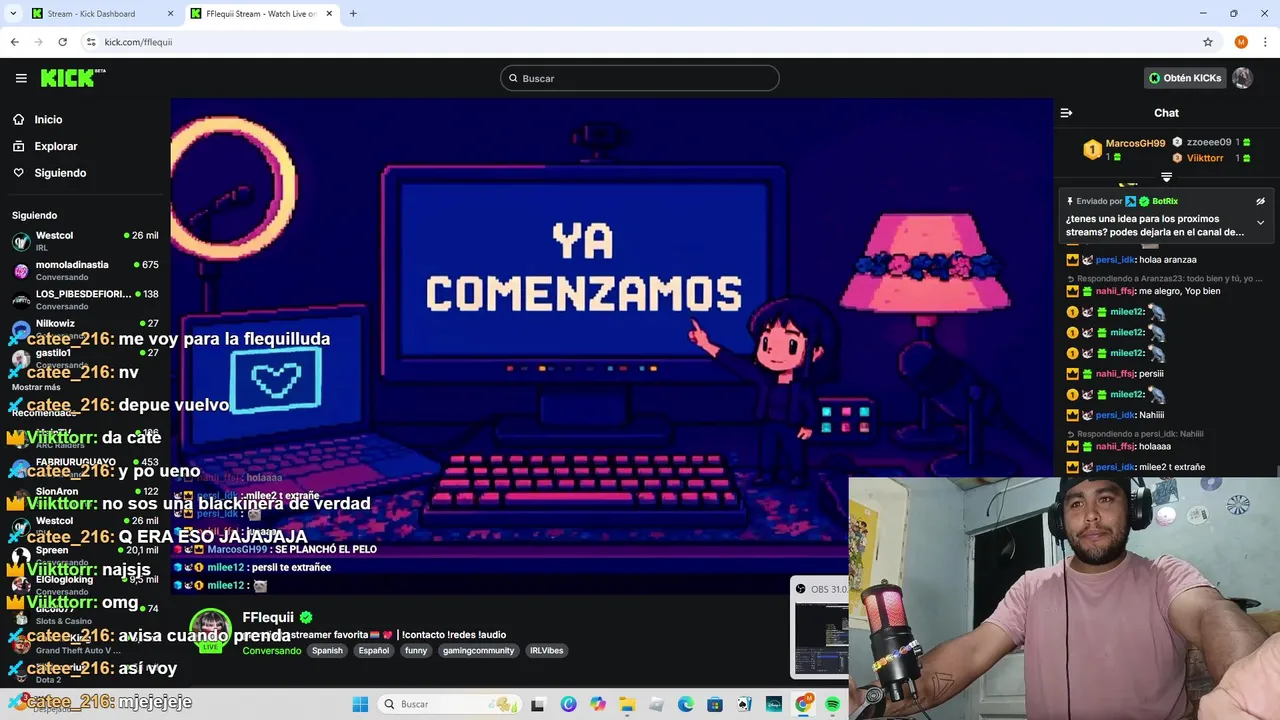Open the Kick user avatar menu
Image resolution: width=1280 pixels, height=720 pixels.
pyautogui.click(x=1242, y=78)
